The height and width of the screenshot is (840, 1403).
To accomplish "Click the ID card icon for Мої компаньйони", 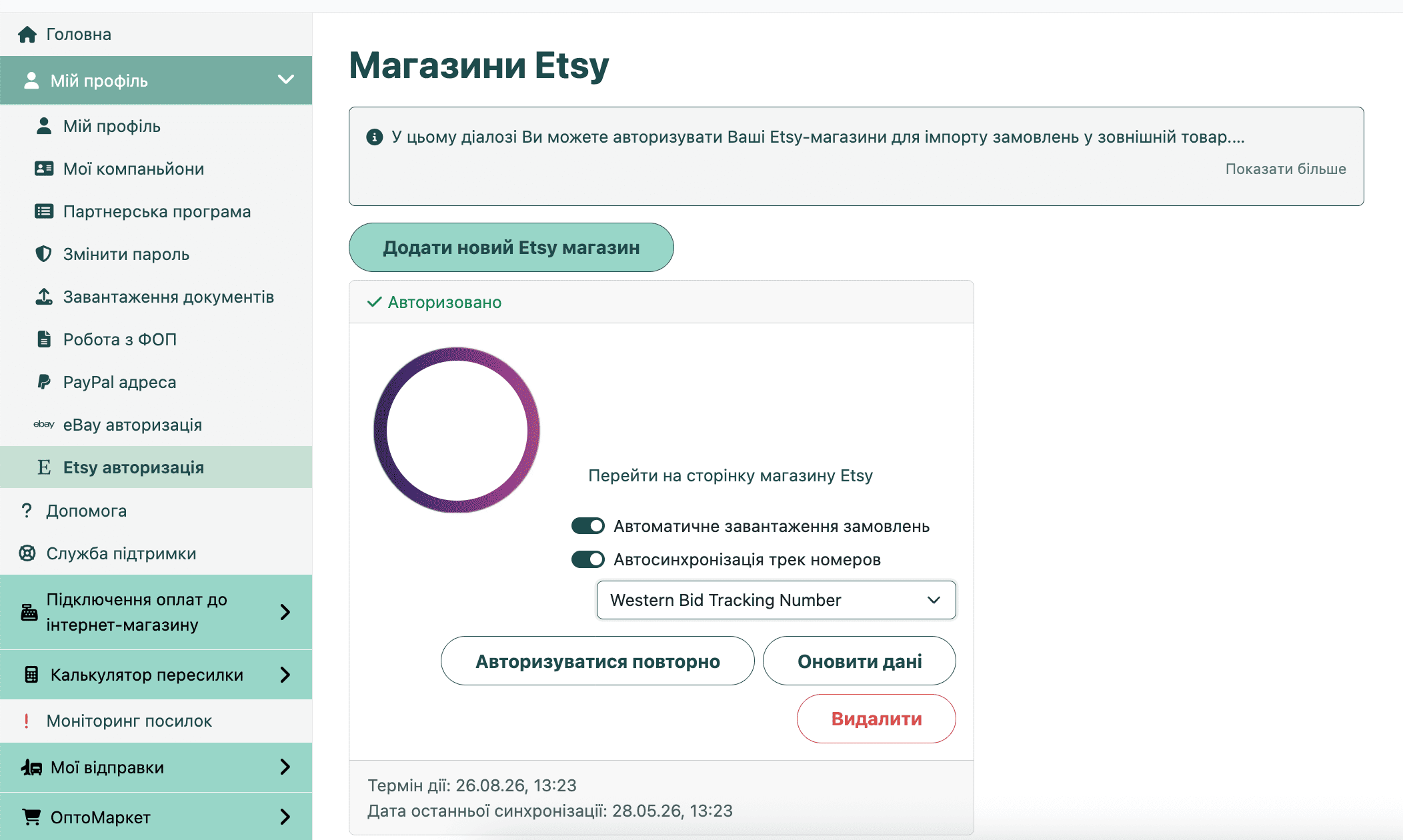I will [44, 169].
